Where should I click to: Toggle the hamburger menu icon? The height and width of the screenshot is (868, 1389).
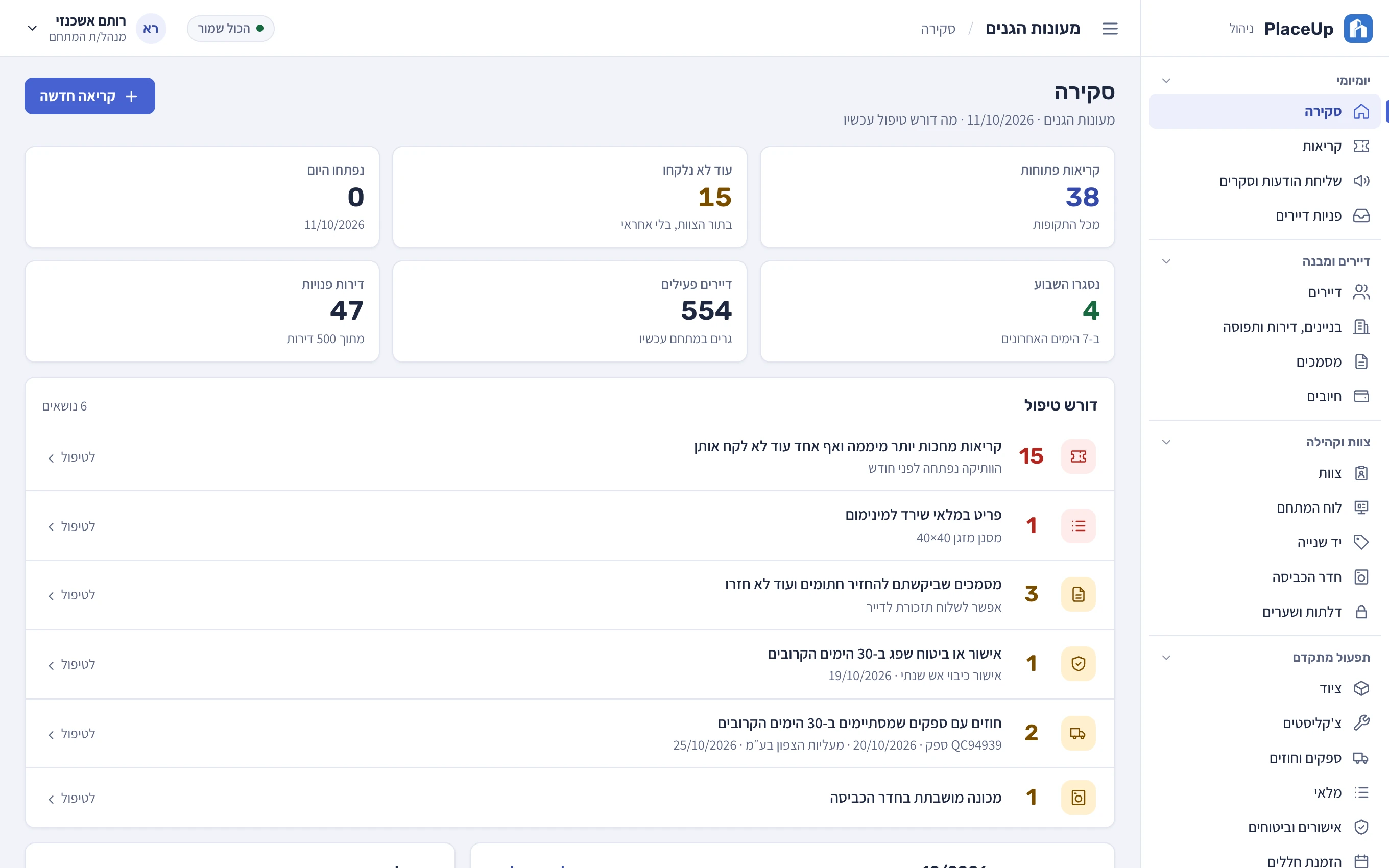[1110, 28]
